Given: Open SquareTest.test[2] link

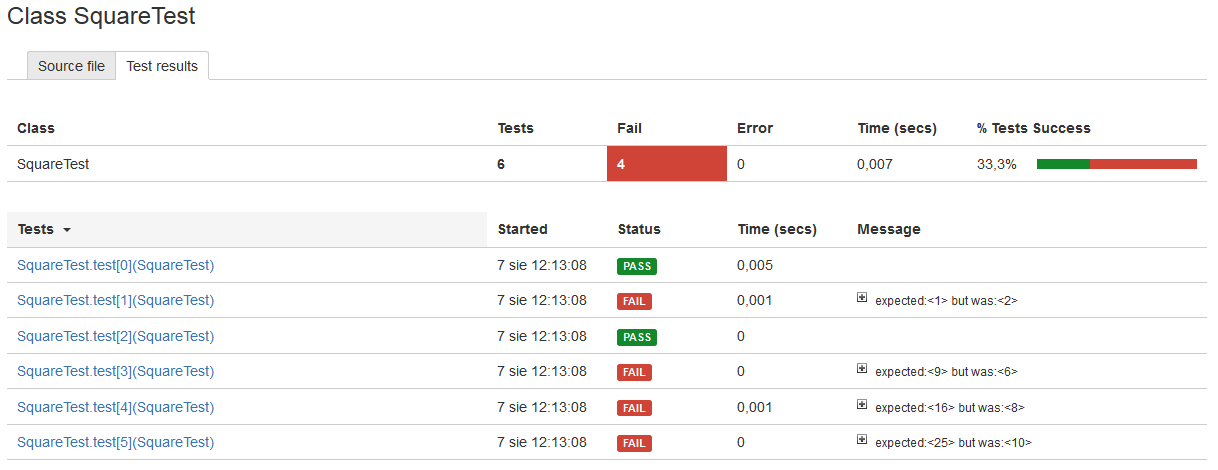Looking at the screenshot, I should click(x=116, y=336).
